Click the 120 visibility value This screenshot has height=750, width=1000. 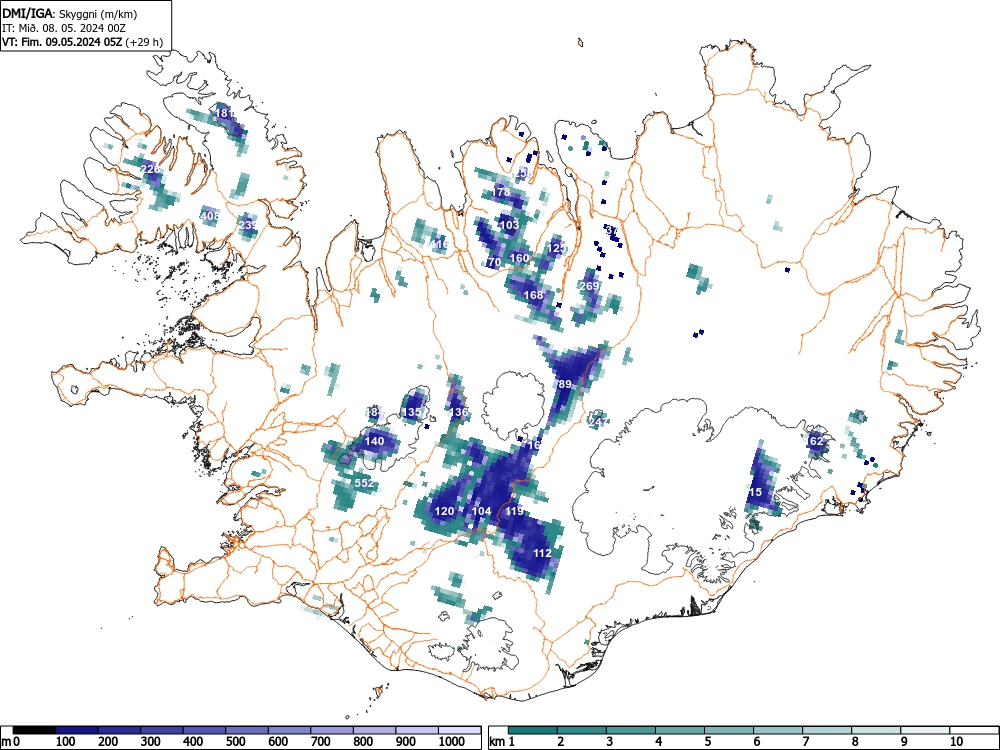[x=445, y=511]
